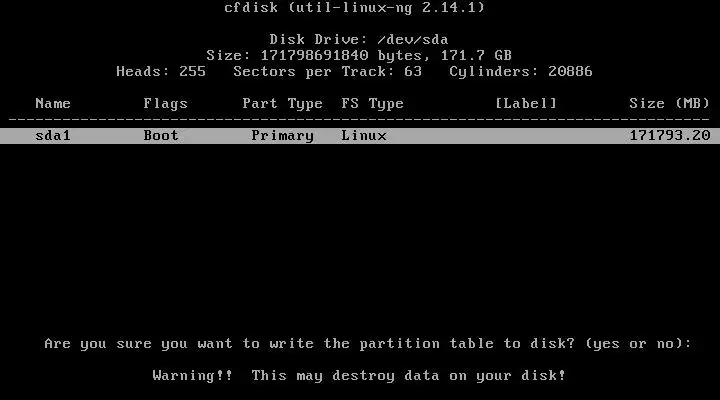Click the Primary part type entry
720x400 pixels.
282,136
